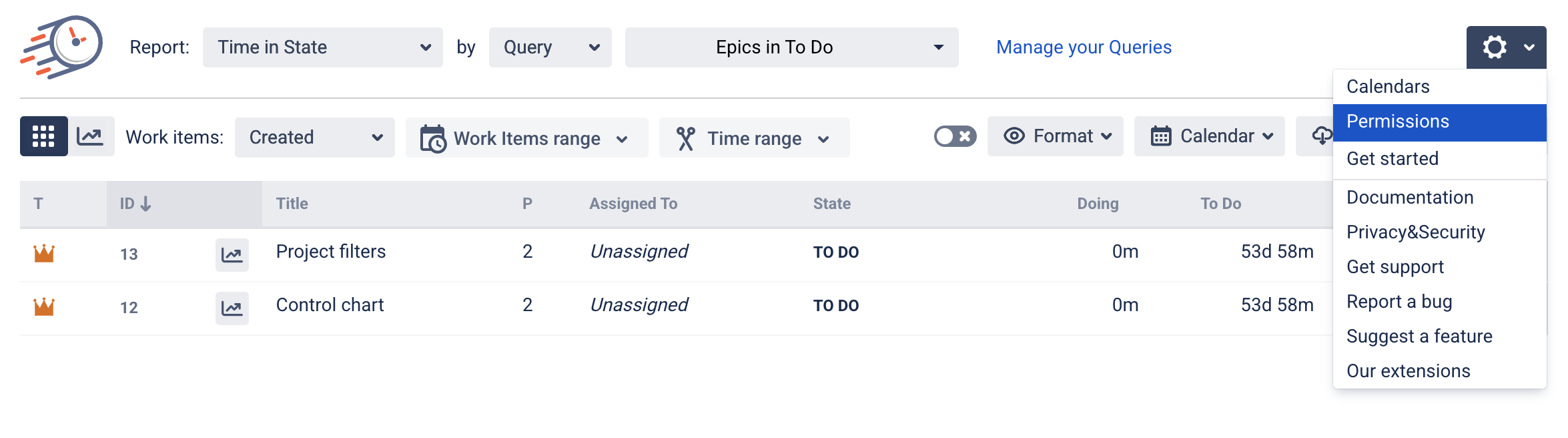Expand the Created work items dropdown
This screenshot has width=1568, height=438.
click(314, 138)
